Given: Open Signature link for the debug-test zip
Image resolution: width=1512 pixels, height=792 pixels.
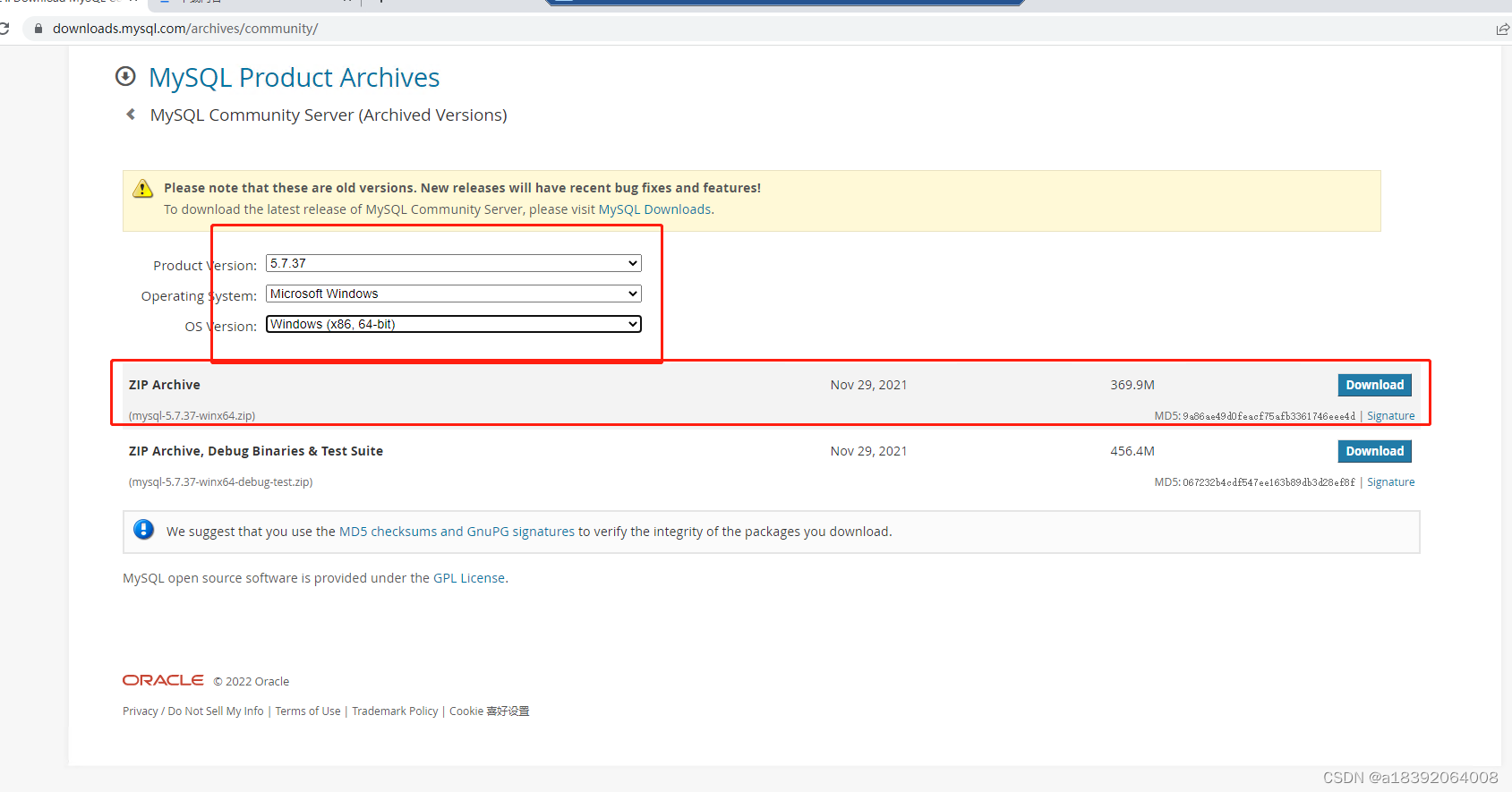Looking at the screenshot, I should [1391, 482].
